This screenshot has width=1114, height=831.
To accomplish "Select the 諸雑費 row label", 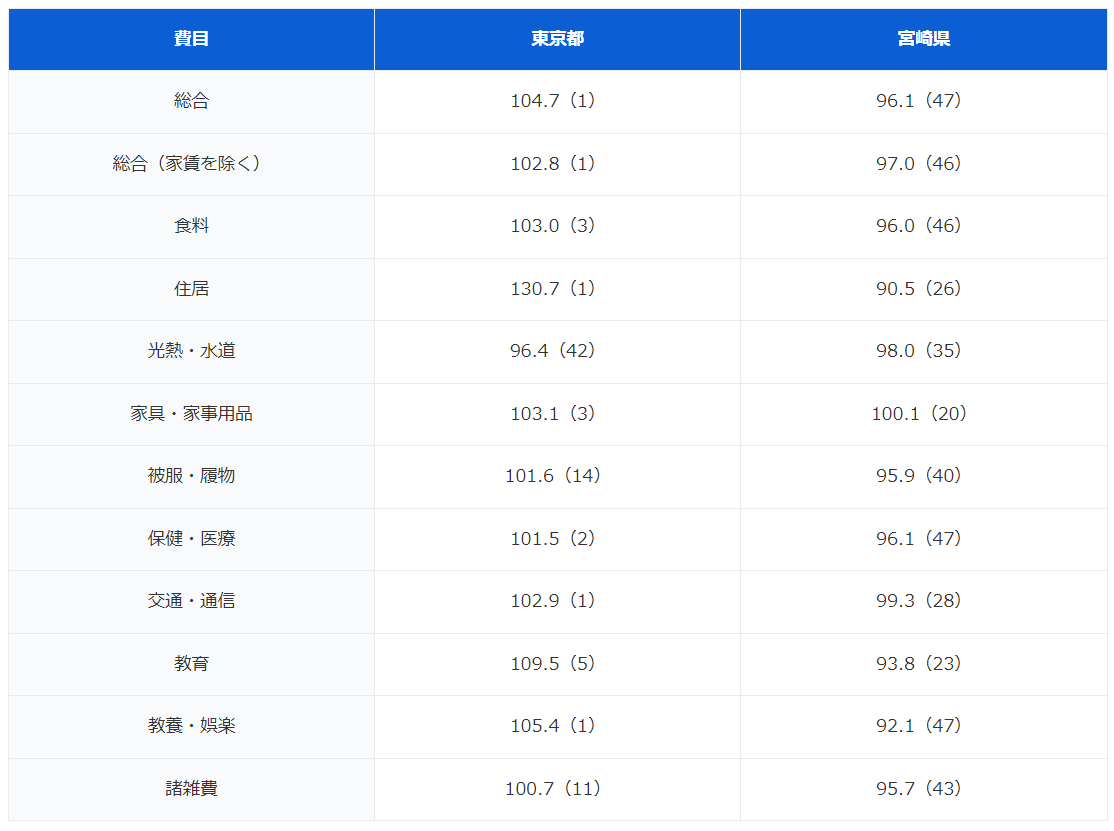I will [x=191, y=788].
